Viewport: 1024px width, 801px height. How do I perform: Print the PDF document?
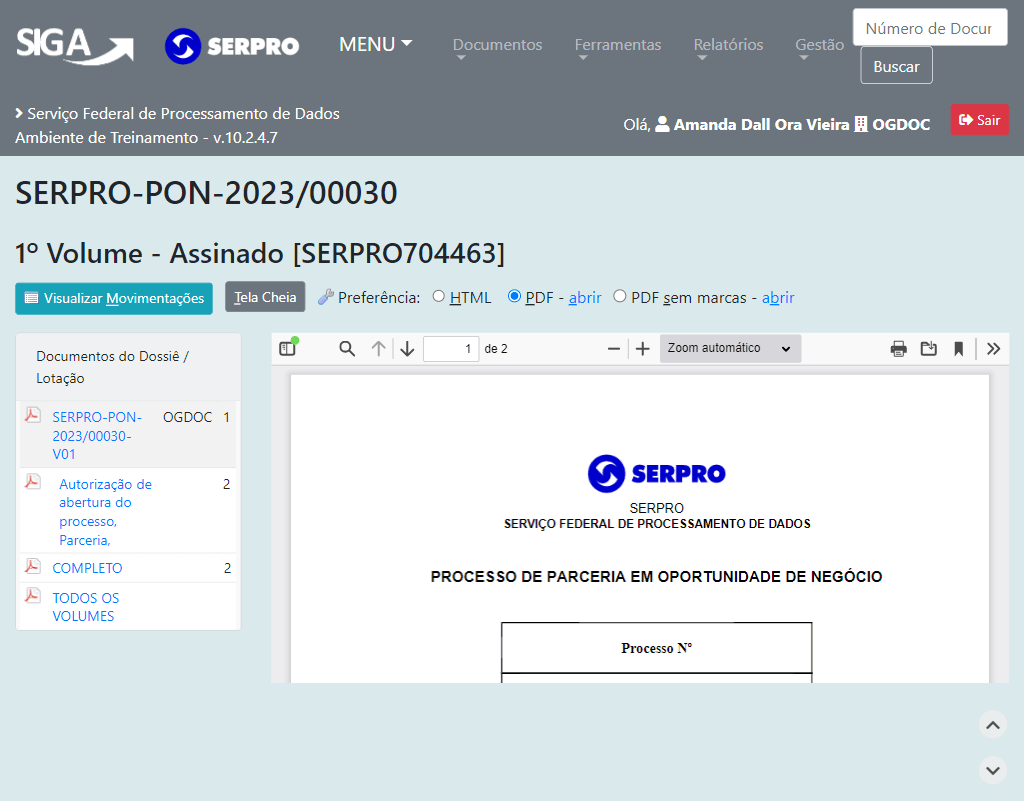(x=899, y=349)
